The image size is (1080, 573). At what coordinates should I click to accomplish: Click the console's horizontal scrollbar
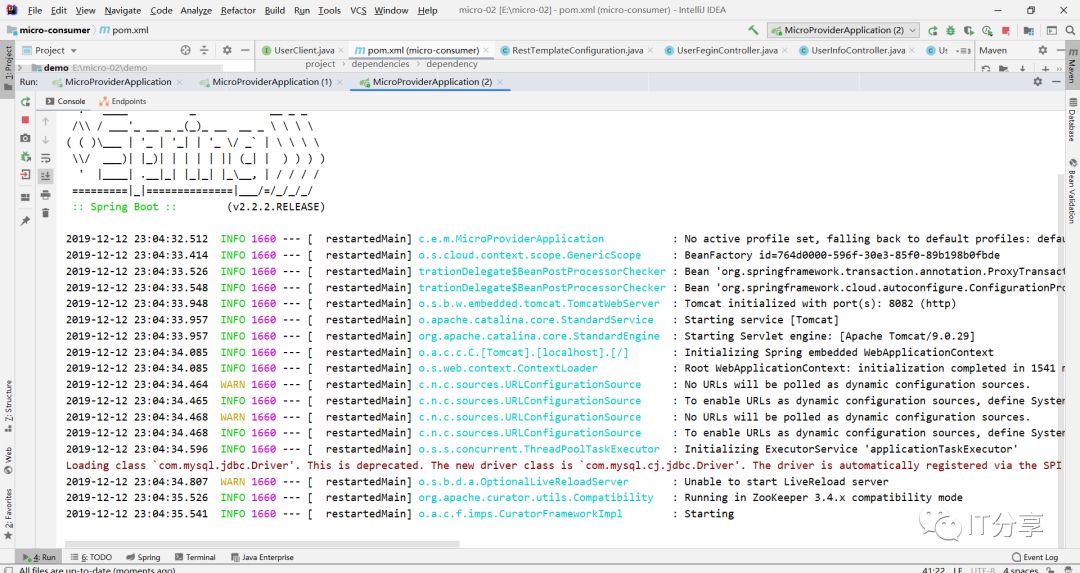(x=262, y=544)
